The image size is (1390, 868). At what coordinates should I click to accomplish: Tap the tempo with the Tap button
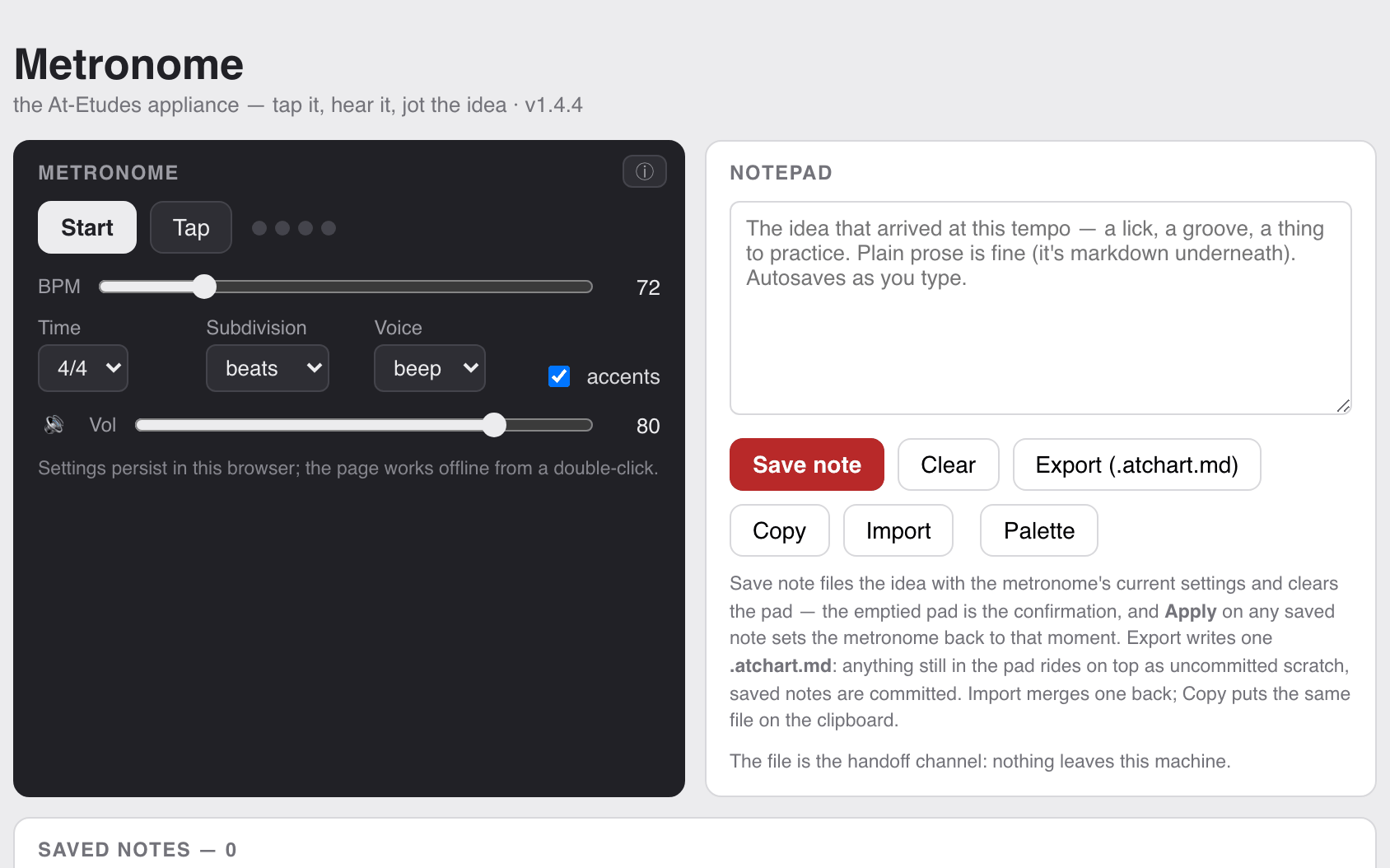coord(191,227)
